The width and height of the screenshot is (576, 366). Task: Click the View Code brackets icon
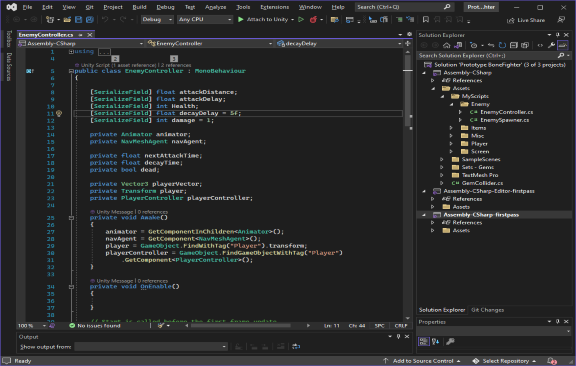point(540,45)
